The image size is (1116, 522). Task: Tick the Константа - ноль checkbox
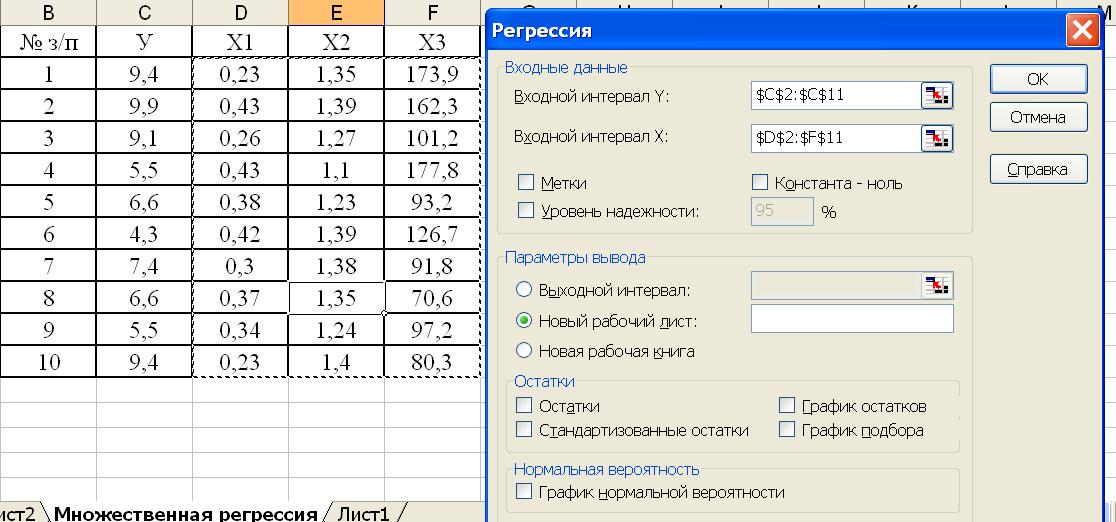tap(759, 182)
